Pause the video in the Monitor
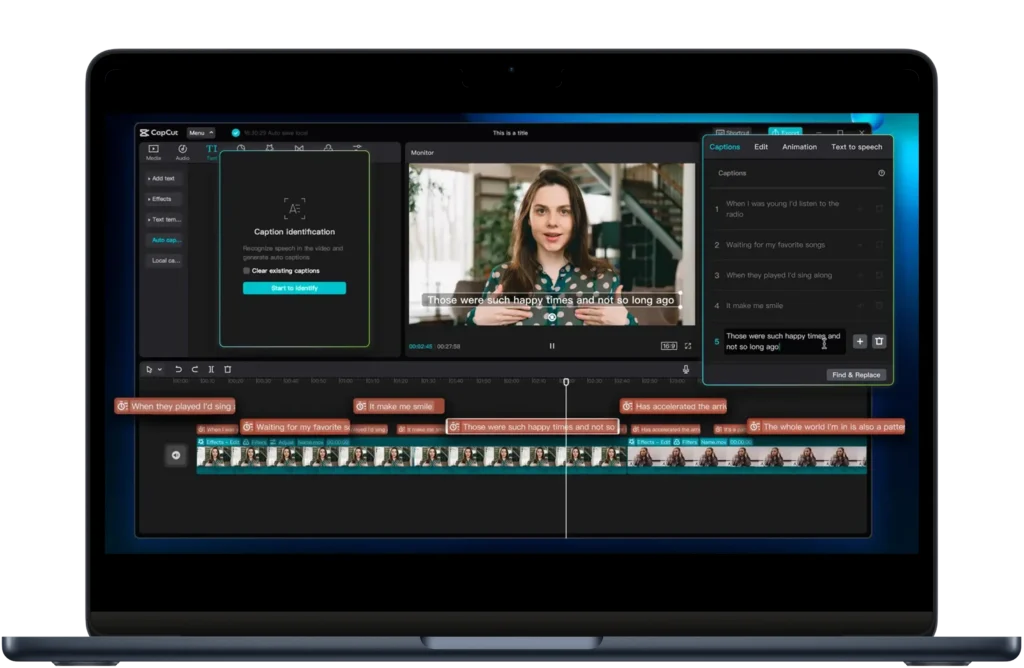This screenshot has height=668, width=1024. pyautogui.click(x=552, y=346)
